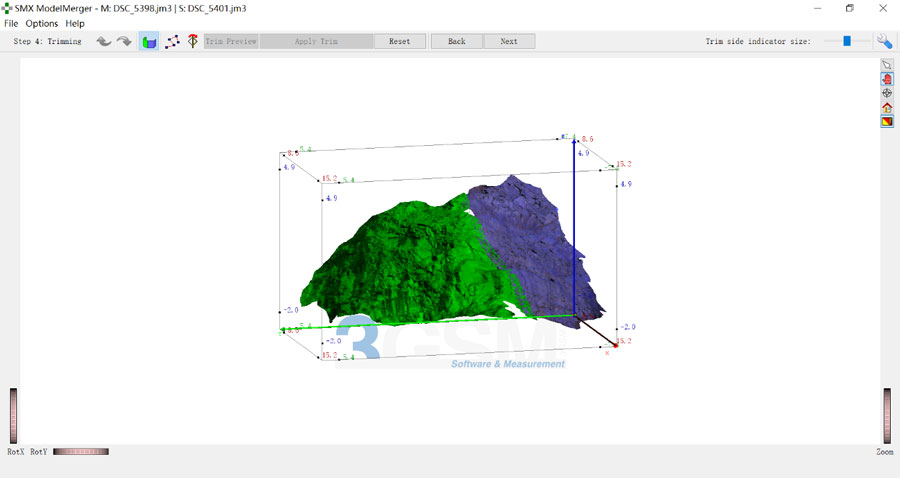The height and width of the screenshot is (478, 900).
Task: Open the Options menu
Action: (x=42, y=23)
